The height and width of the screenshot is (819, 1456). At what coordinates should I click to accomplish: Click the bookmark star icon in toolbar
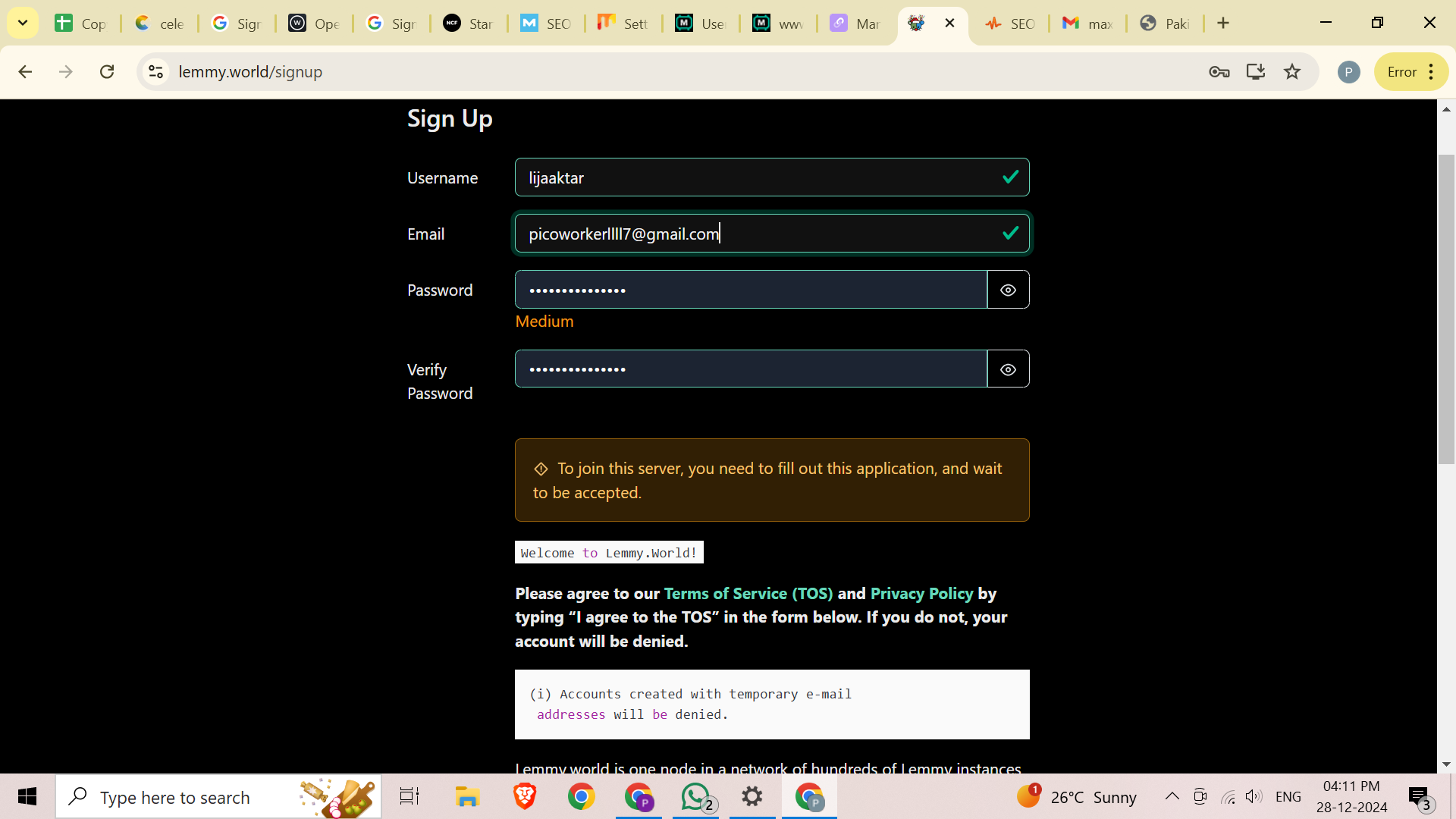1292,71
